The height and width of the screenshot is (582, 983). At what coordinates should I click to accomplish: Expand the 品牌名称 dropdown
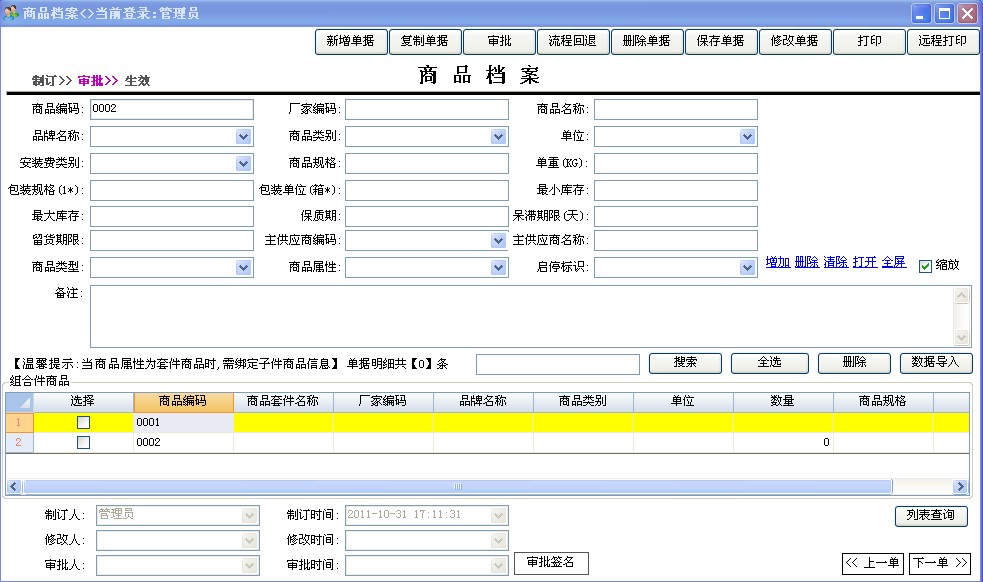[x=244, y=136]
